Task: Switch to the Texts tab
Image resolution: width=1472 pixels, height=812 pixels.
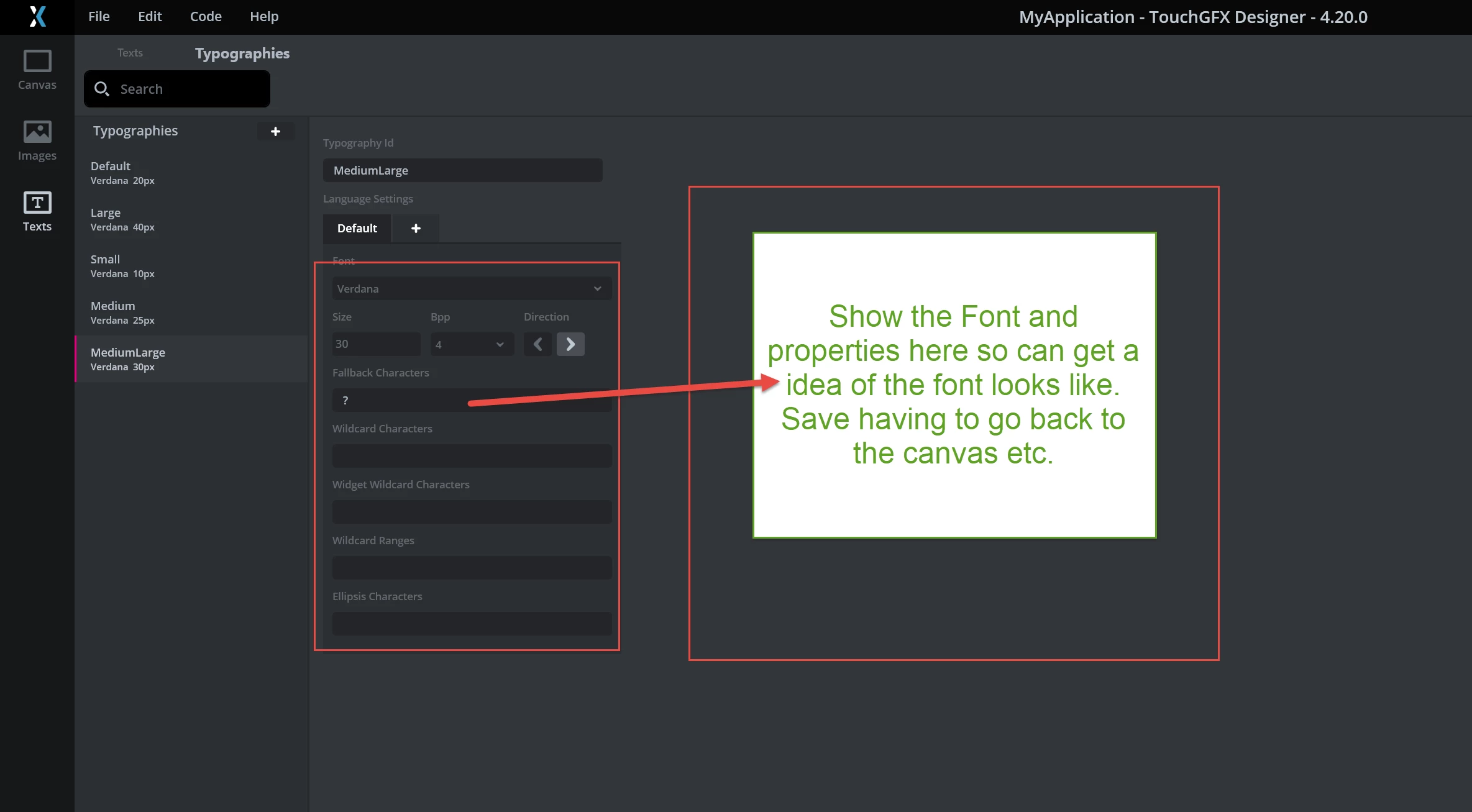Action: [x=130, y=53]
